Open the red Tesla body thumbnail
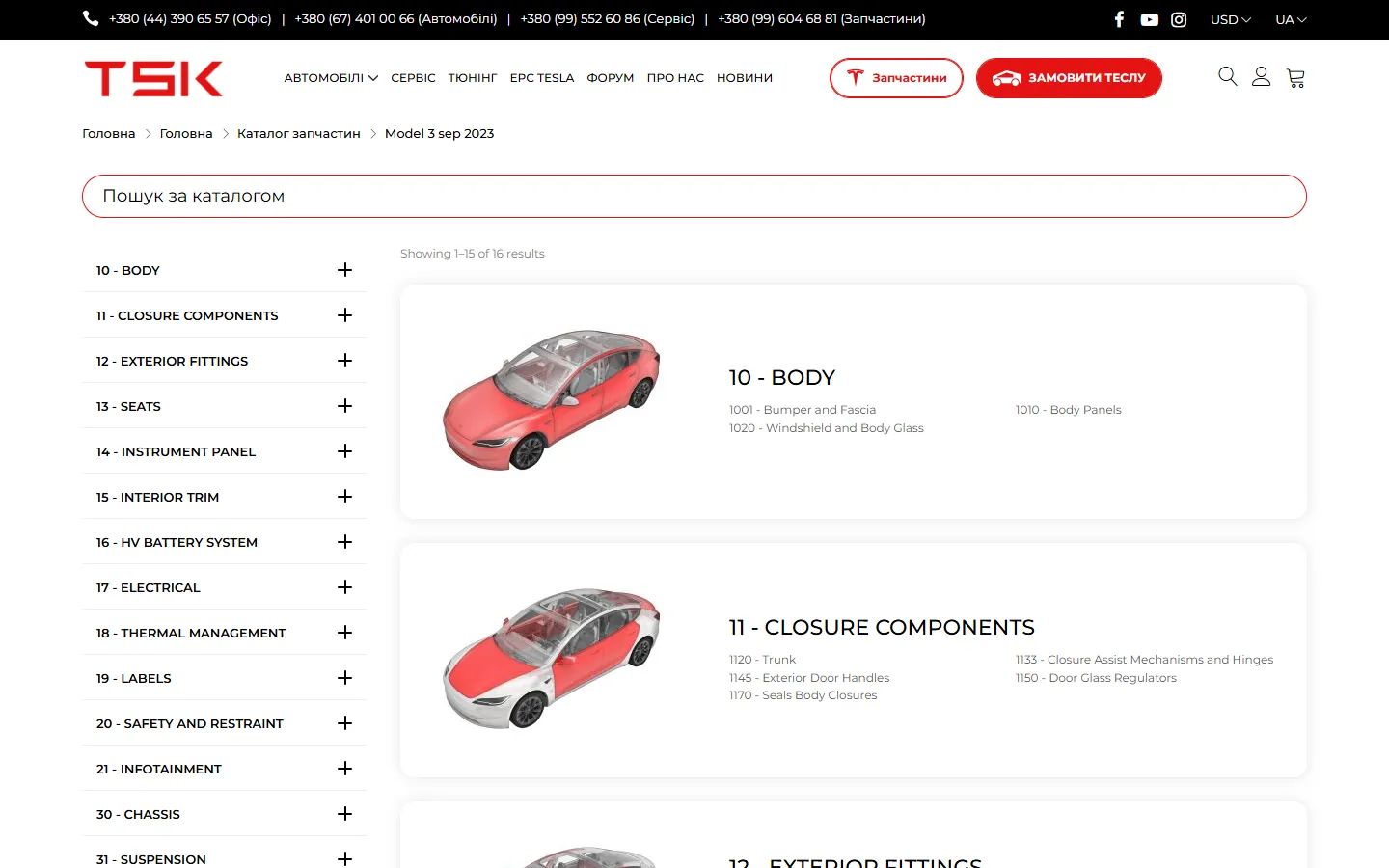1389x868 pixels. [x=551, y=400]
